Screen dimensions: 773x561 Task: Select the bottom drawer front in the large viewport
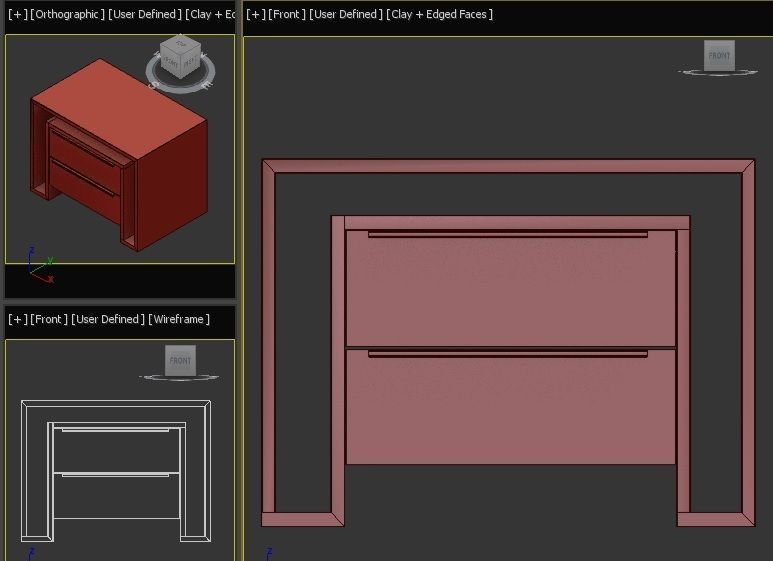point(511,407)
